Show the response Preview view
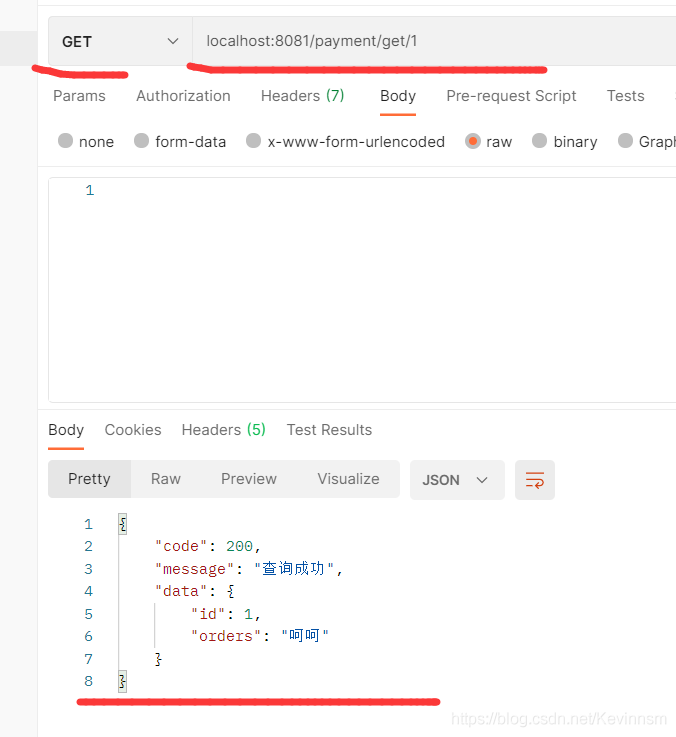 click(x=249, y=479)
